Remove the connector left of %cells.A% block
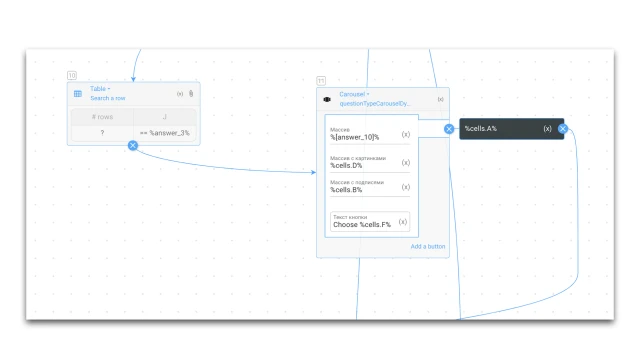Image resolution: width=640 pixels, height=360 pixels. pyautogui.click(x=449, y=129)
